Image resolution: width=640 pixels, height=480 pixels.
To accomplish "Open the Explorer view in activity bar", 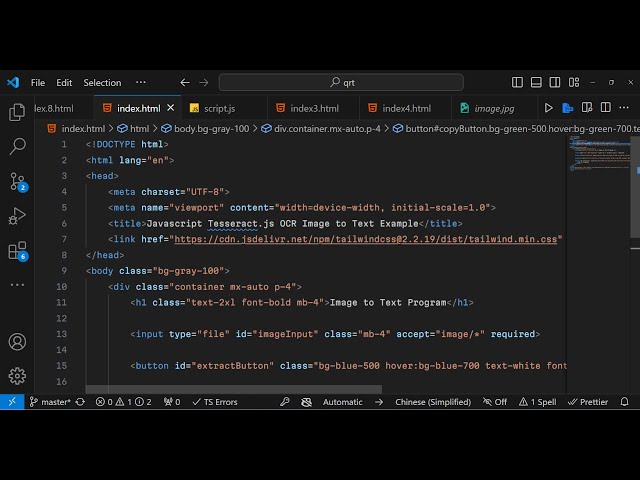I will tap(17, 113).
